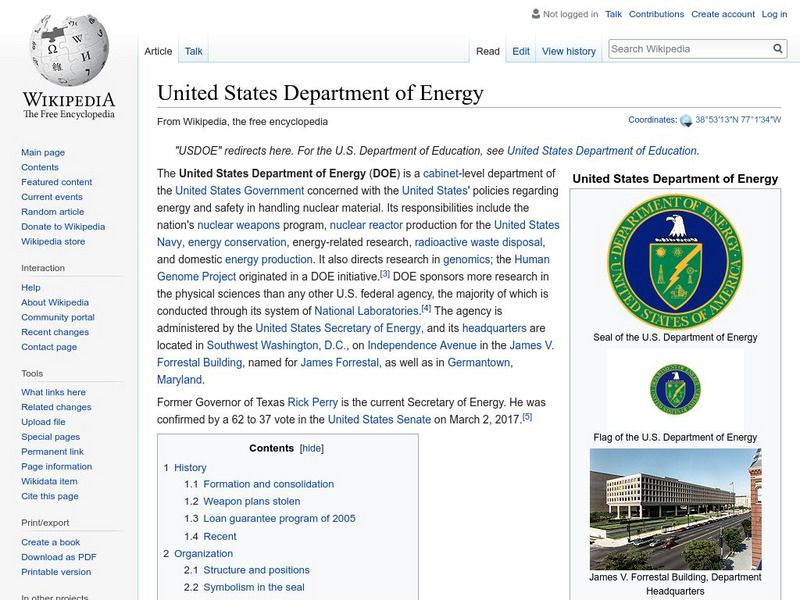Click the coordinates 38°53′13″N 77°1′34″W link
This screenshot has height=600, width=800.
click(x=738, y=120)
